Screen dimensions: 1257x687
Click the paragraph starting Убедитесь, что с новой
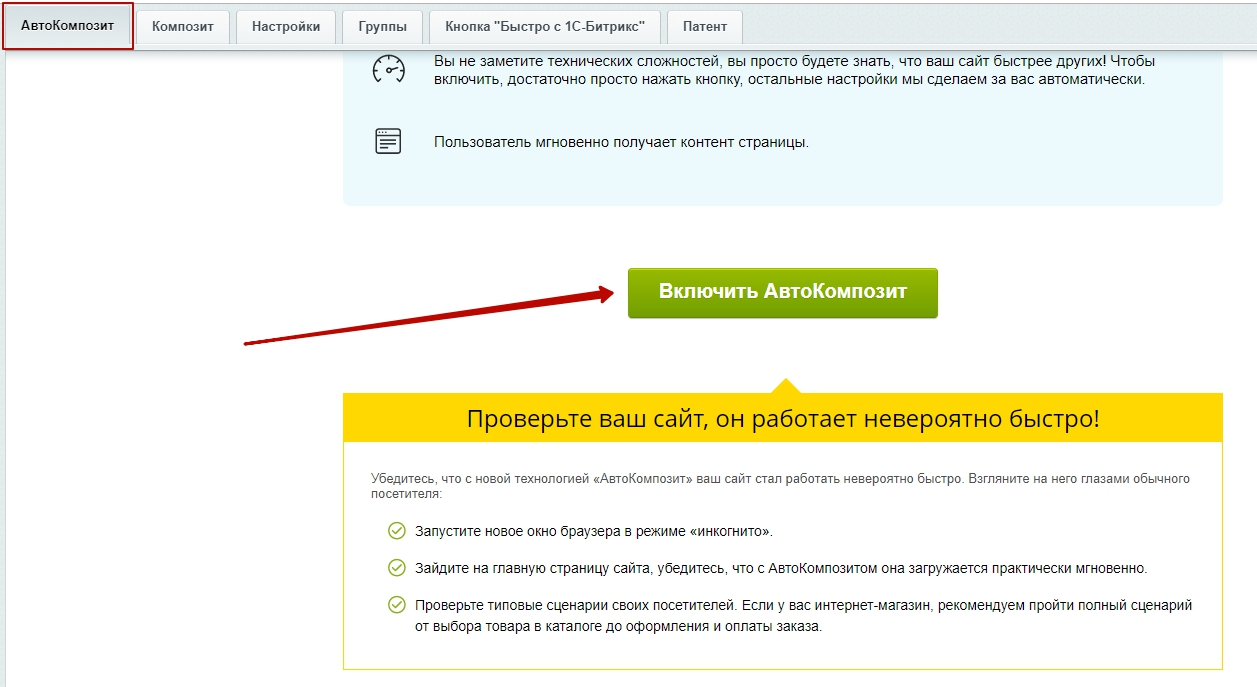pos(780,486)
